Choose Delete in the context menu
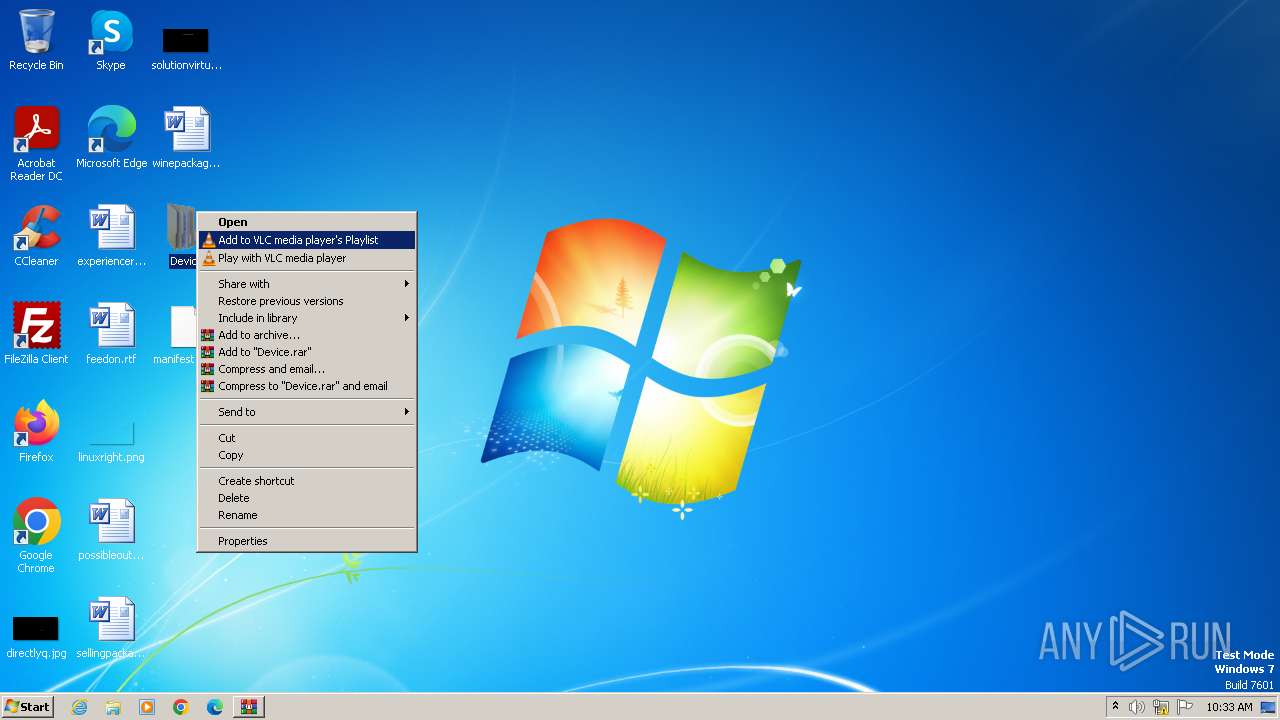 307,498
